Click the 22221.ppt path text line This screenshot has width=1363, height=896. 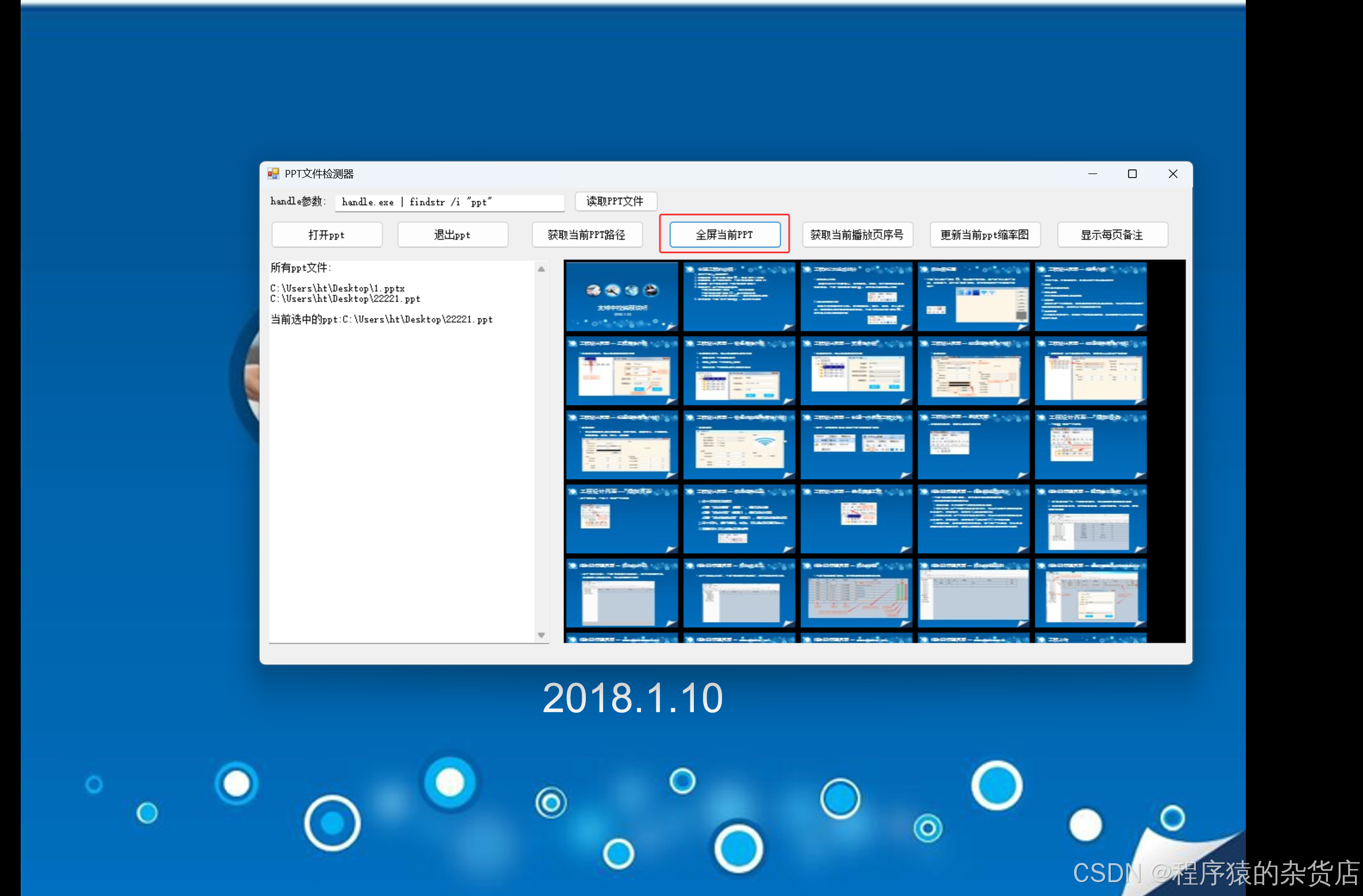(x=345, y=299)
